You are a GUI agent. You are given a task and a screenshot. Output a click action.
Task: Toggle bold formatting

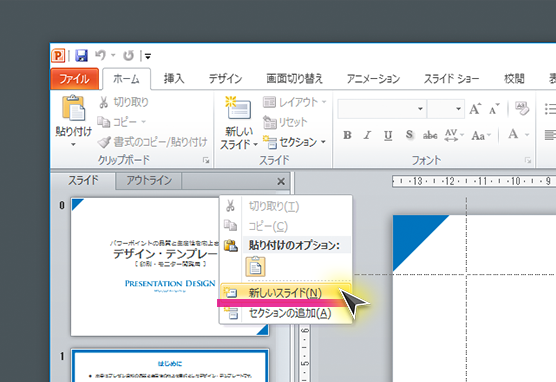348,135
